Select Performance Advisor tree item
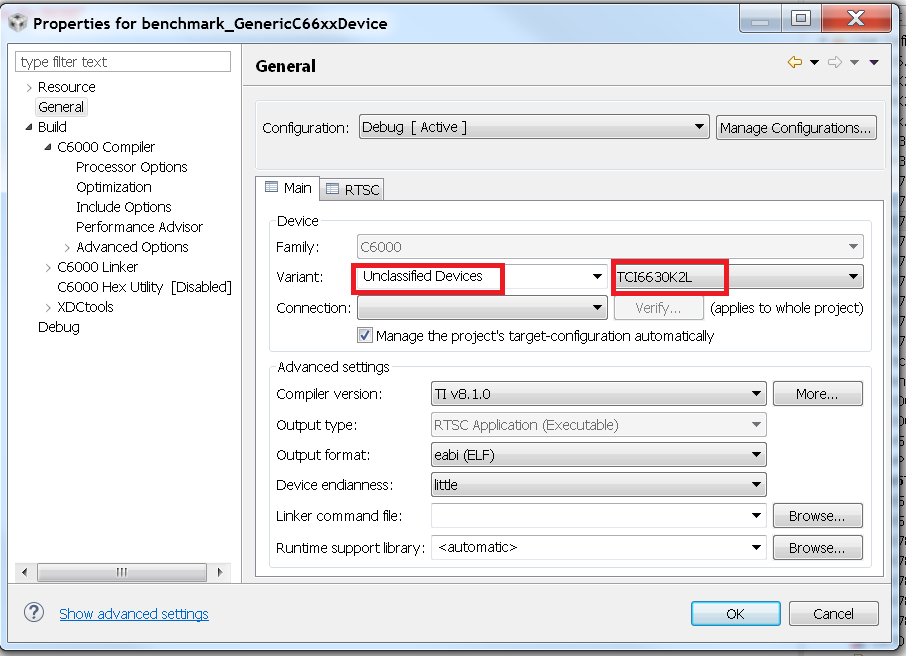The height and width of the screenshot is (656, 906). tap(139, 227)
